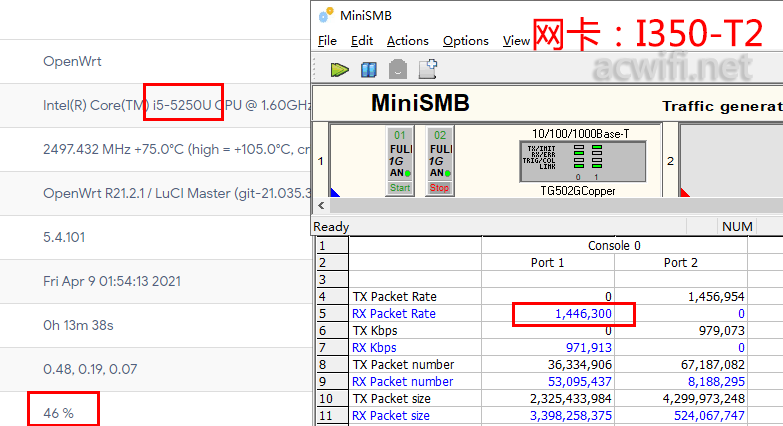Select port 01 card header
783x426 pixels.
point(400,135)
